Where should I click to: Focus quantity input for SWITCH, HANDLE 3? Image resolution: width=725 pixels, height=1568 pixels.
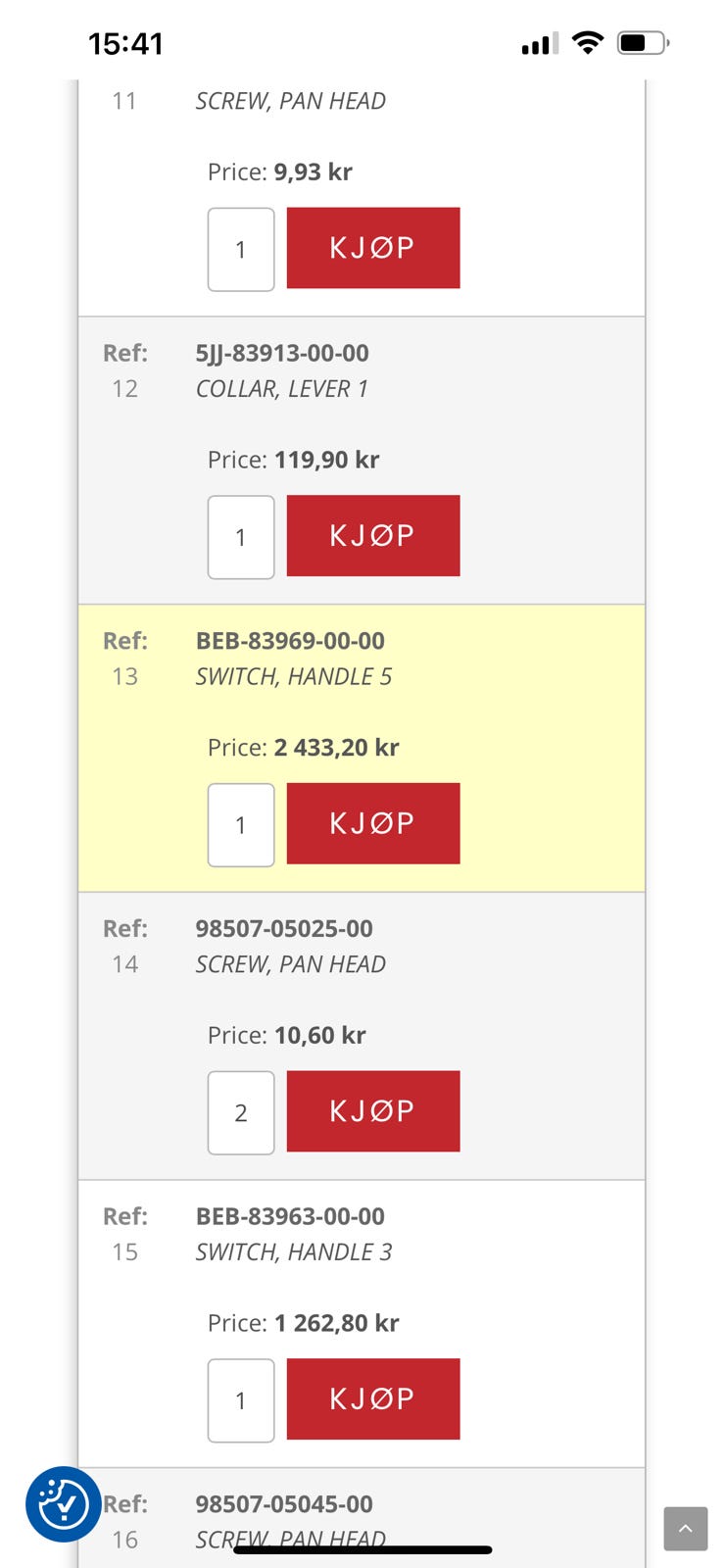coord(241,1400)
